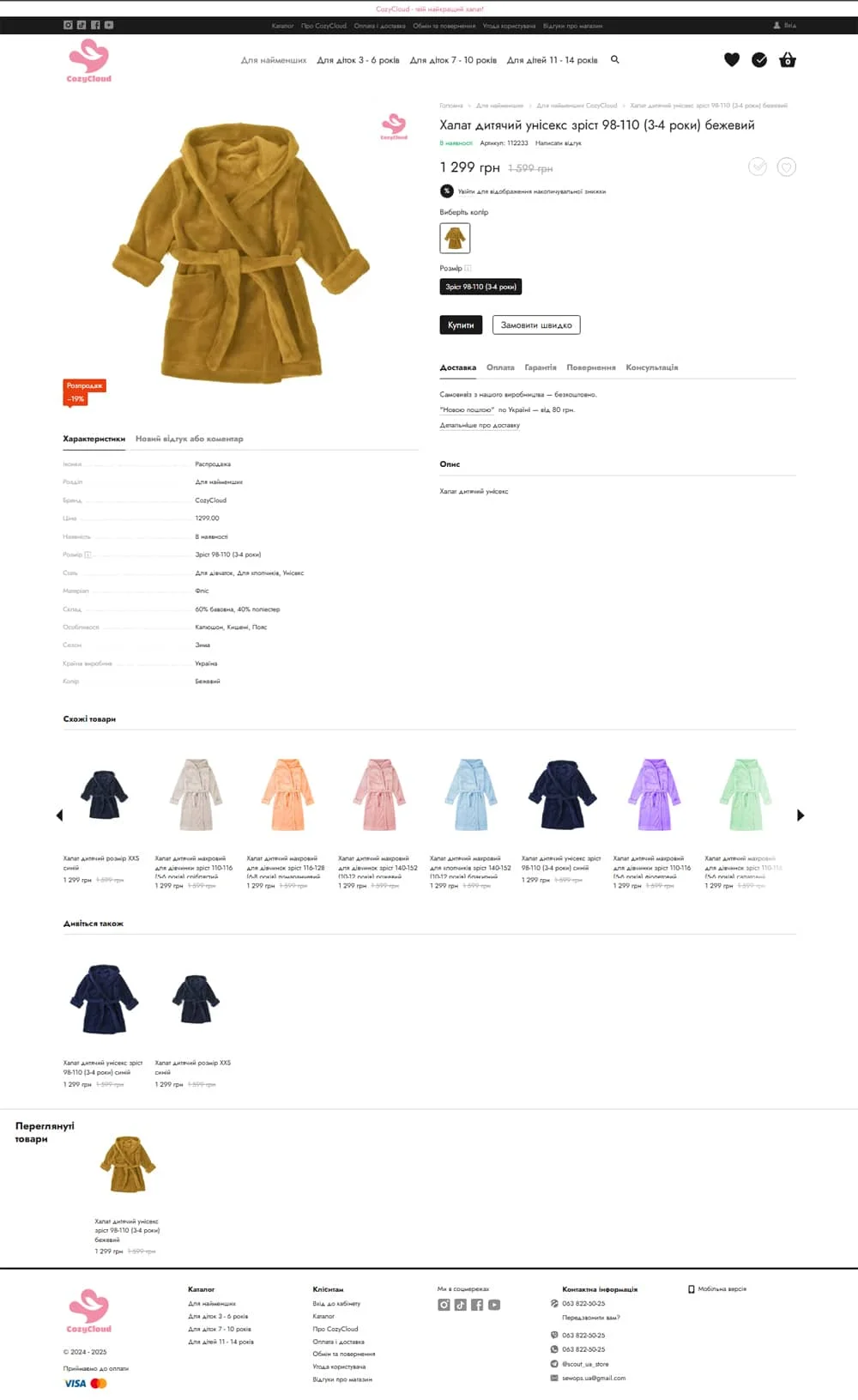Viewport: 858px width, 1400px height.
Task: Select size Зріст 98-110 (3-4 роки)
Action: pyautogui.click(x=480, y=287)
